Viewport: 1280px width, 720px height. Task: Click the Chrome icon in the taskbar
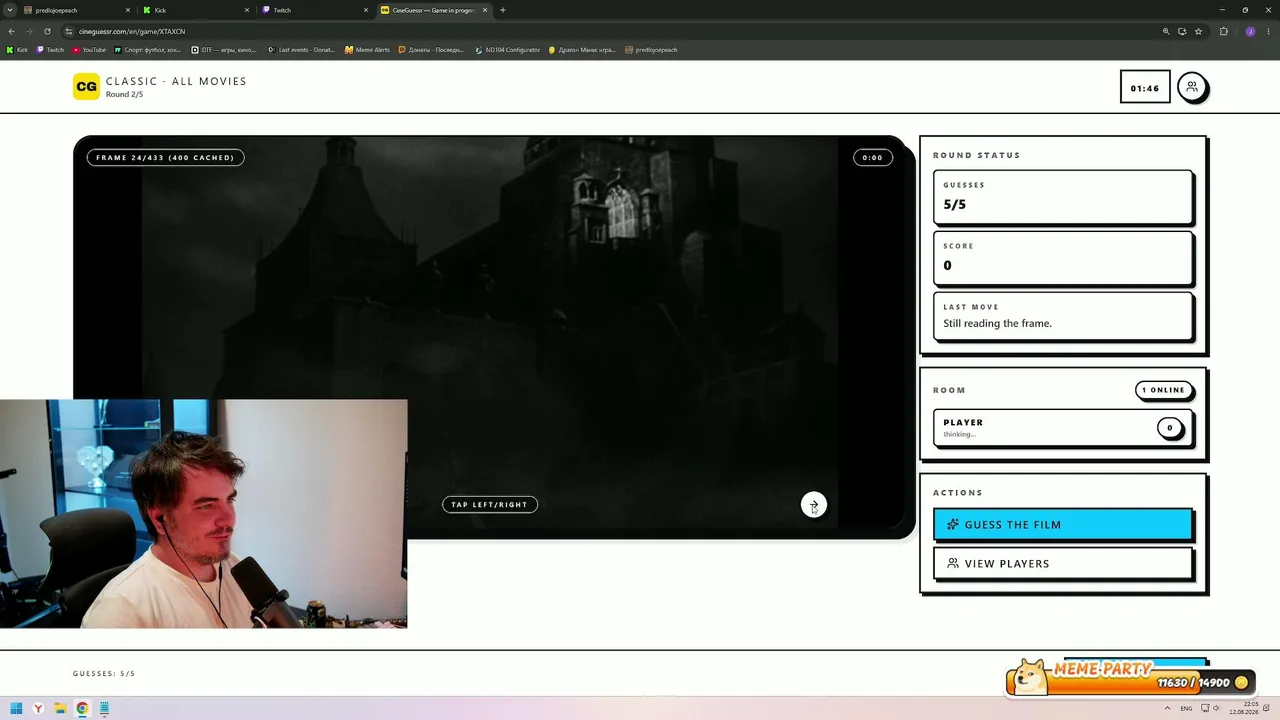(x=82, y=709)
